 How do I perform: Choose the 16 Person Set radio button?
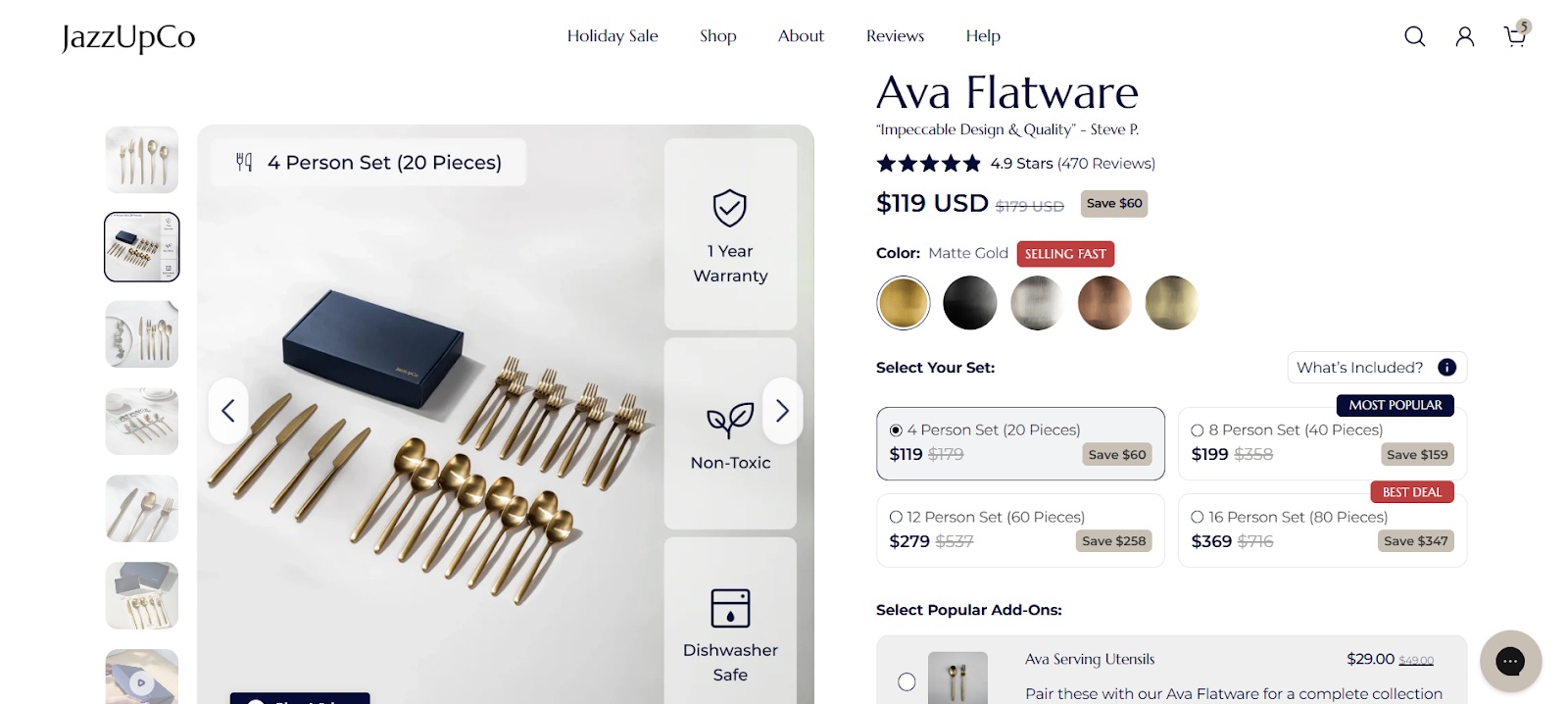(1198, 517)
